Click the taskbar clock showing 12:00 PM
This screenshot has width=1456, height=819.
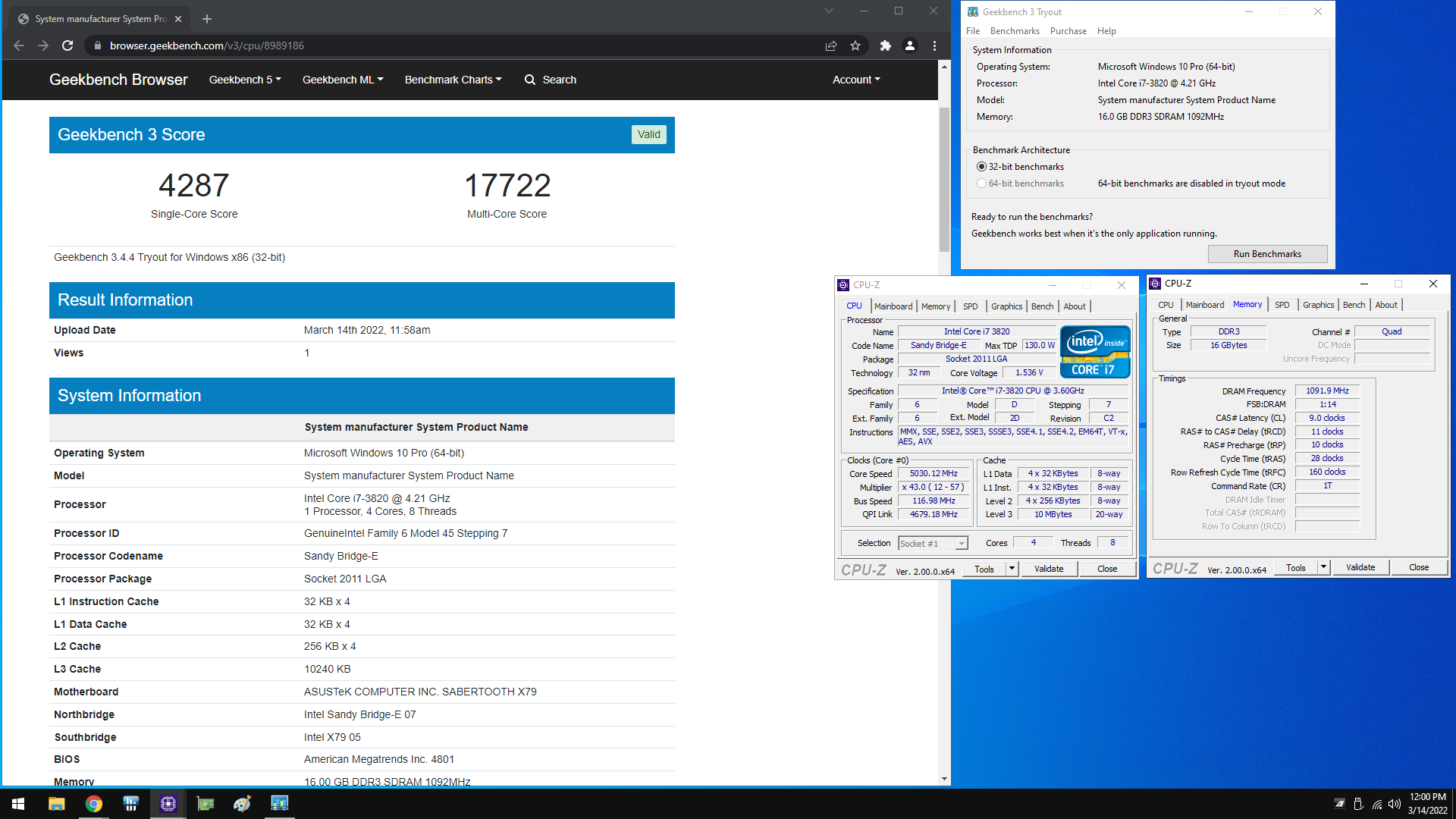pyautogui.click(x=1428, y=804)
